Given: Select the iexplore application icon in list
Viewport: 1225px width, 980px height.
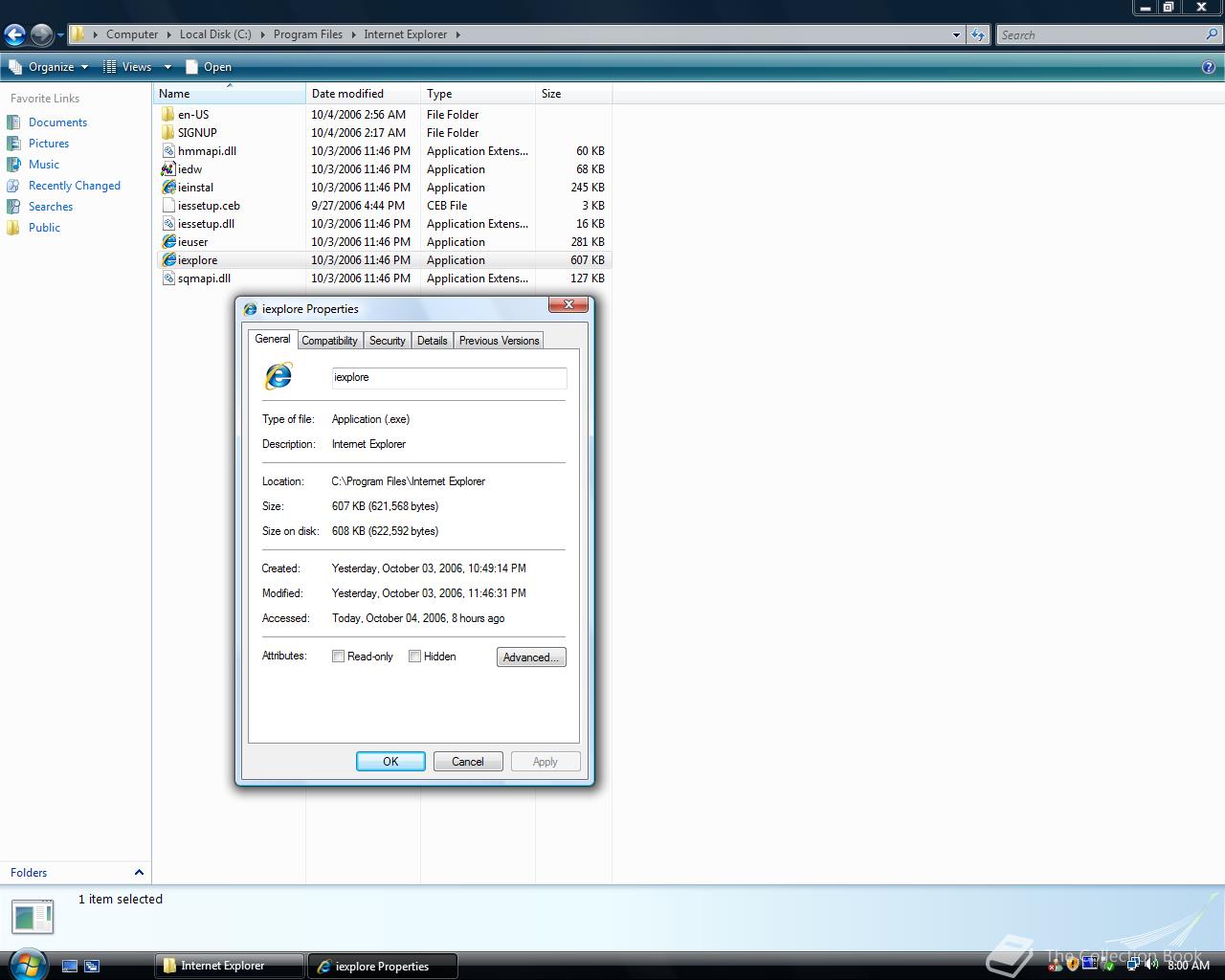Looking at the screenshot, I should click(x=168, y=259).
